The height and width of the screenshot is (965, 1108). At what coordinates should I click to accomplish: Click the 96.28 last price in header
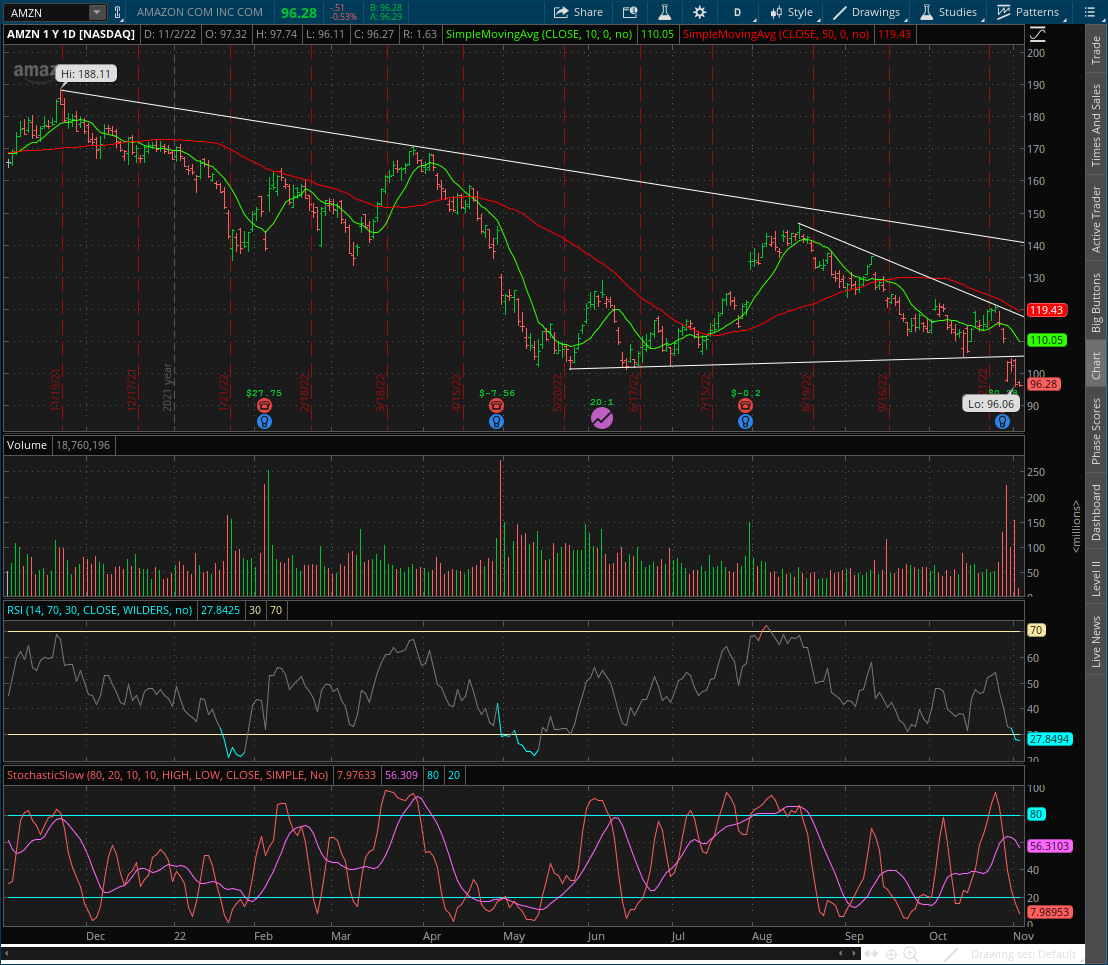click(299, 13)
